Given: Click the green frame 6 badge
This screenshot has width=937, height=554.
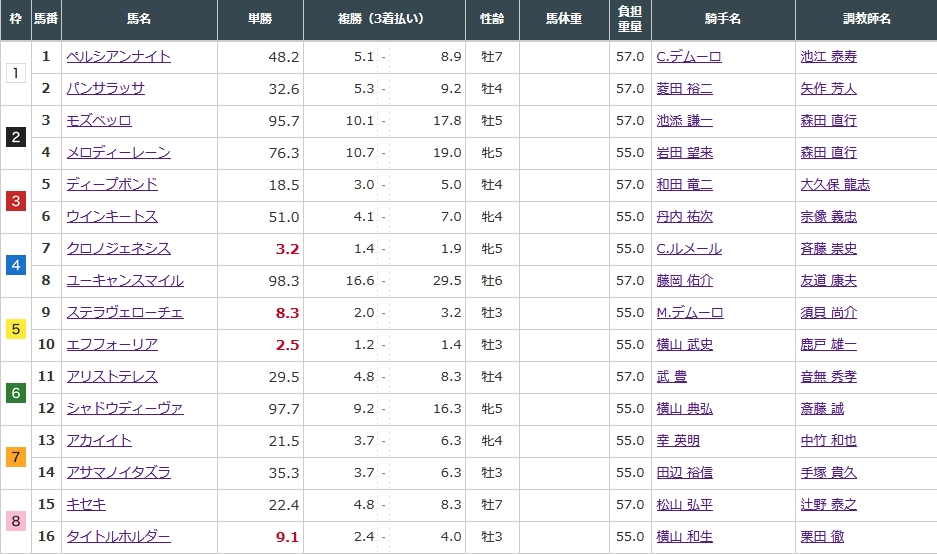Looking at the screenshot, I should tap(15, 393).
